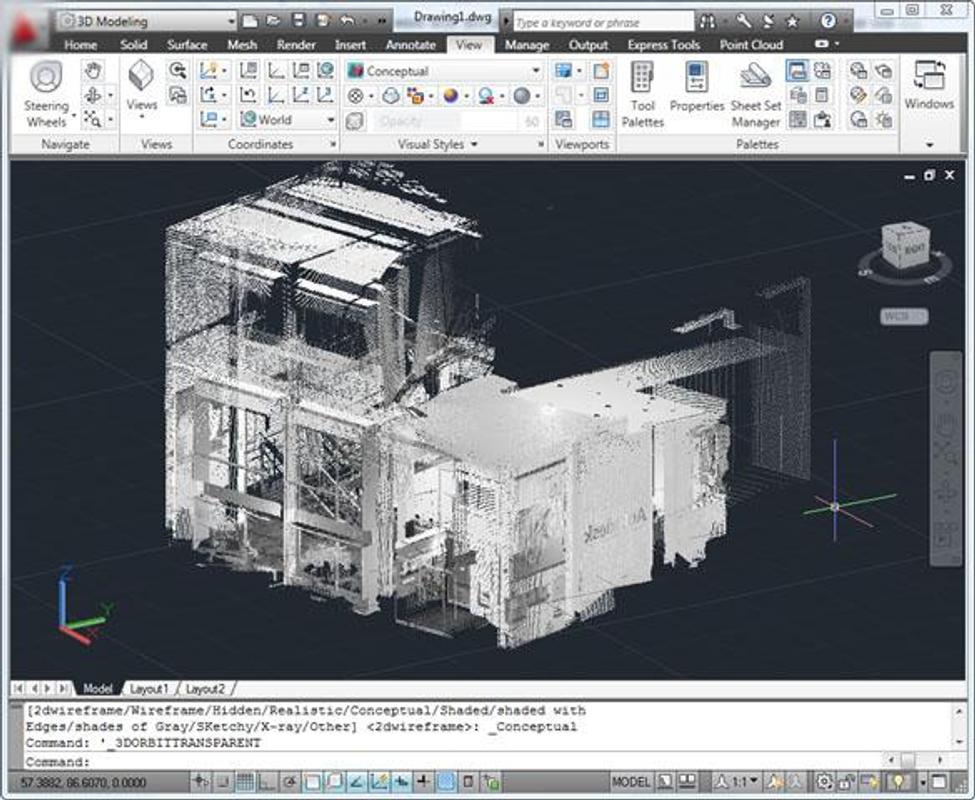Screen dimensions: 975x800
Task: Click the Tool Palettes button
Action: point(643,94)
